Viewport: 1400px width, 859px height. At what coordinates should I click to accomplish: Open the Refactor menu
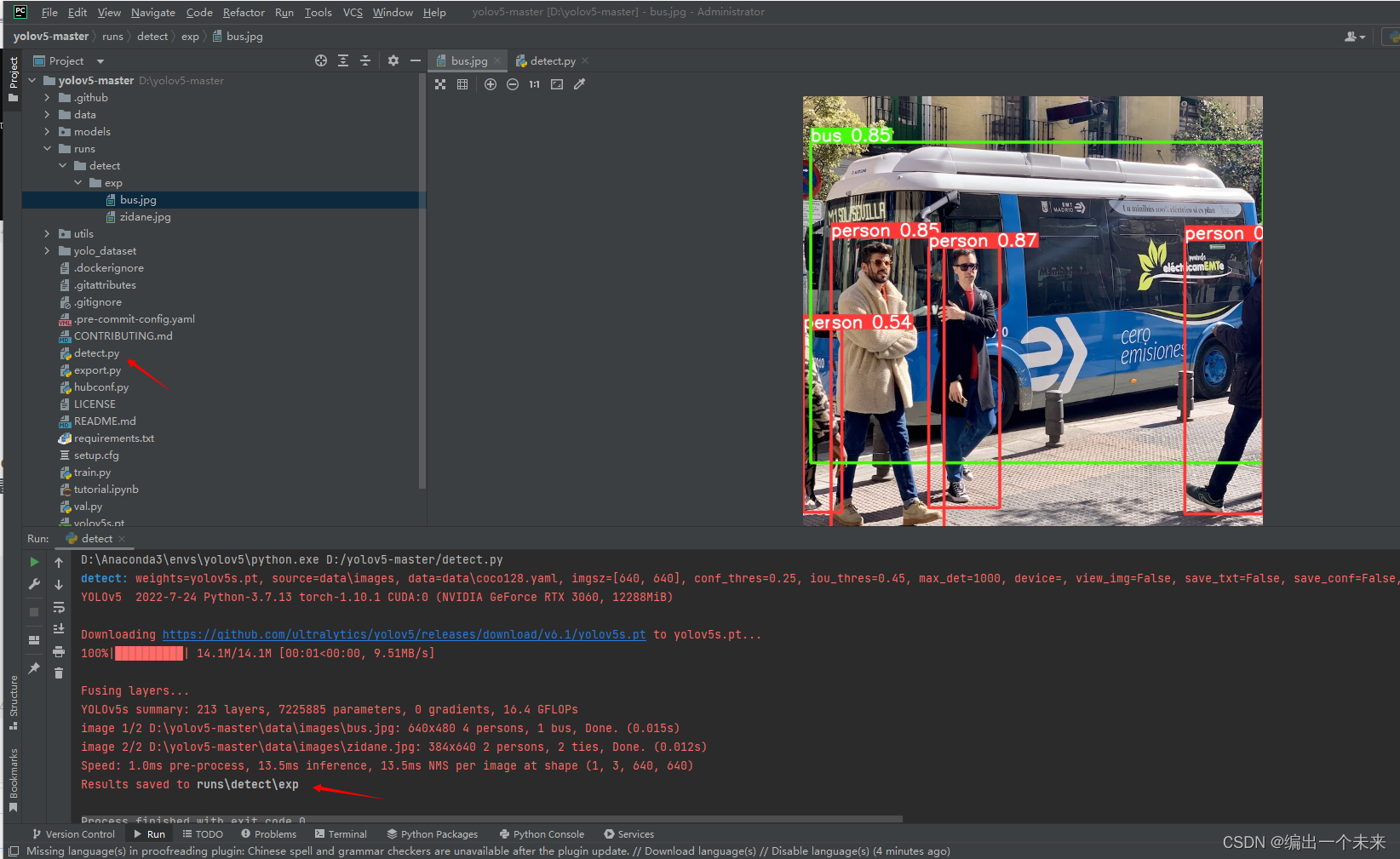[x=244, y=12]
